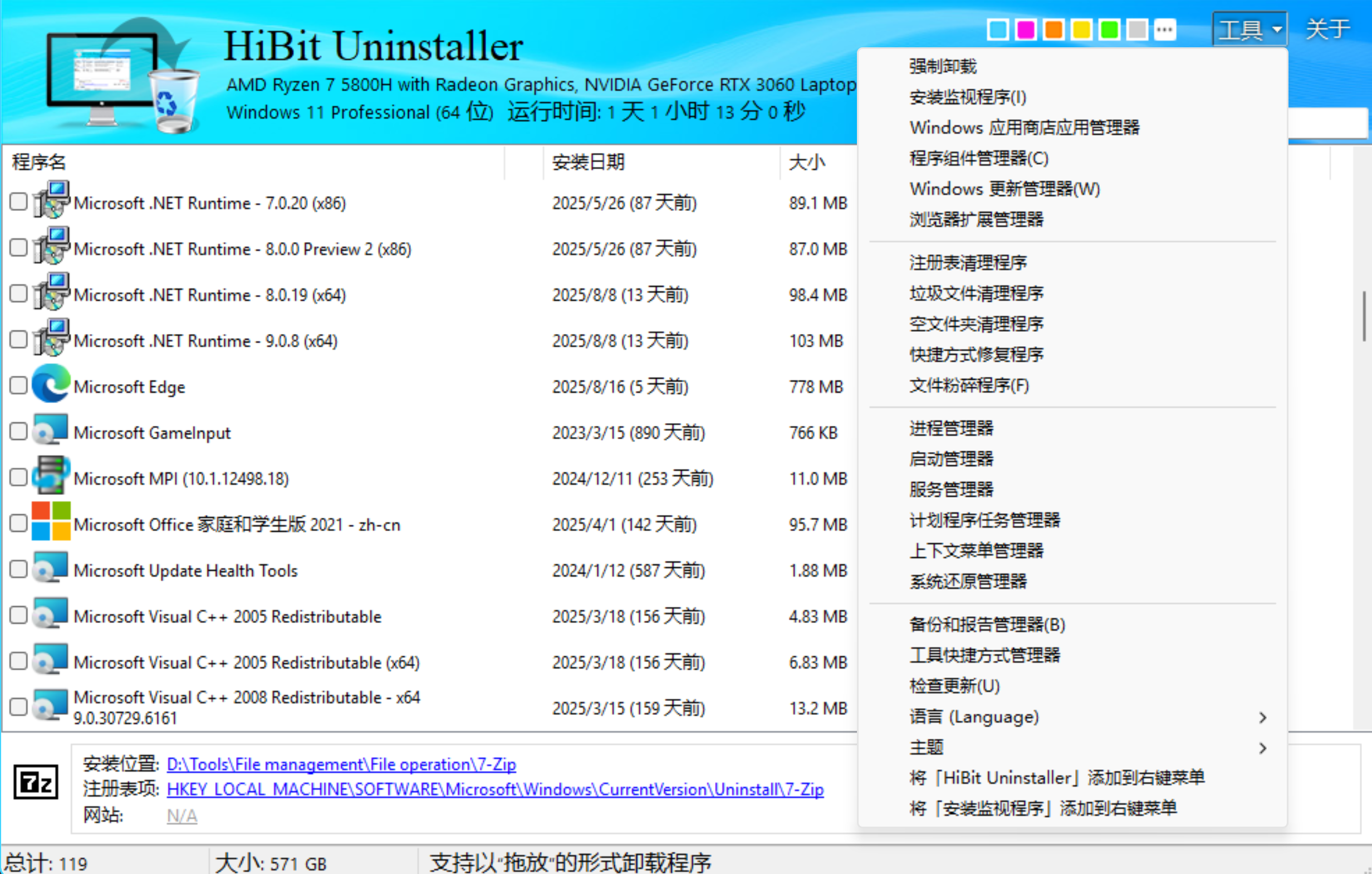Open the 关于 about button
1372x874 pixels.
pyautogui.click(x=1327, y=30)
